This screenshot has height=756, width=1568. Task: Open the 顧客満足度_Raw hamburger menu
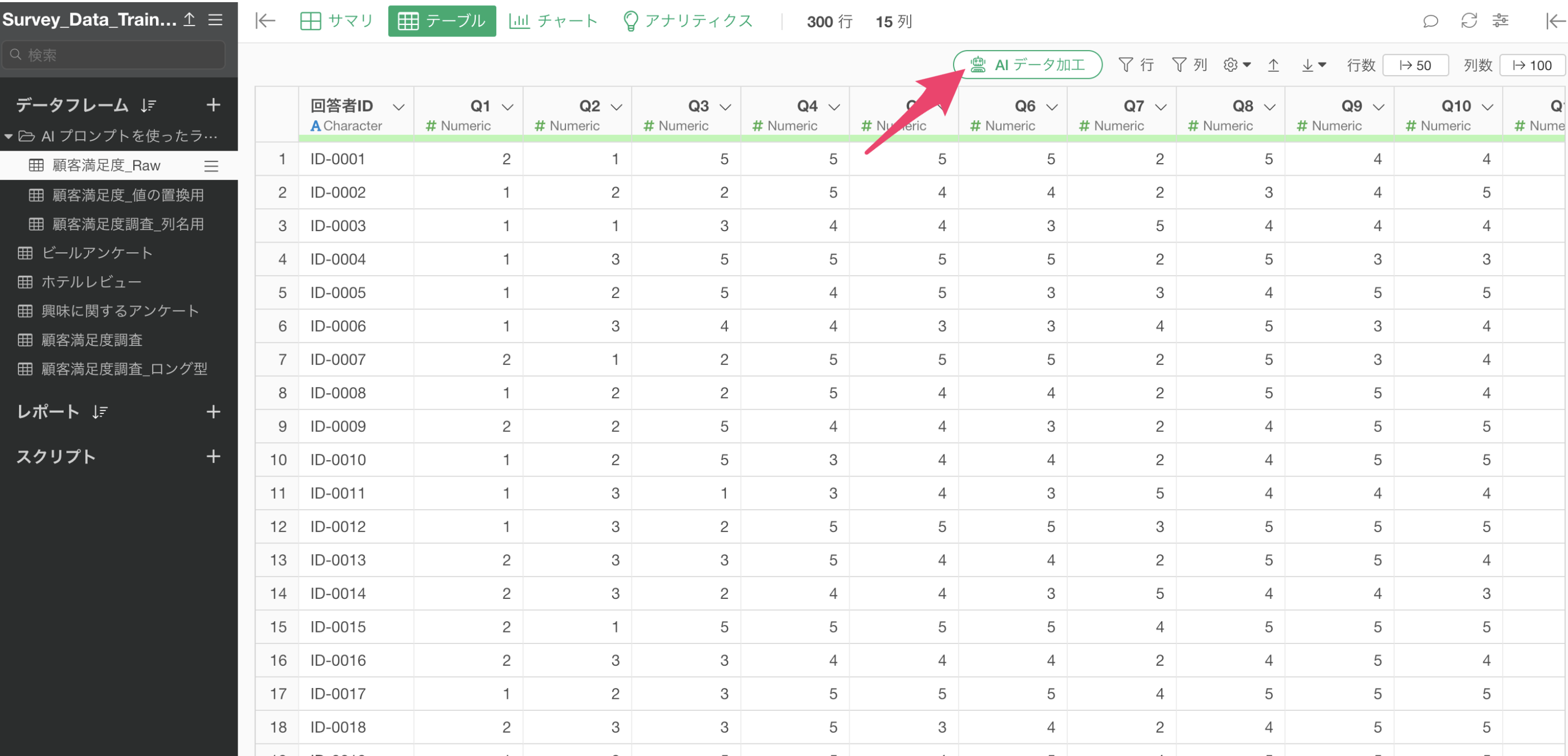pyautogui.click(x=210, y=165)
